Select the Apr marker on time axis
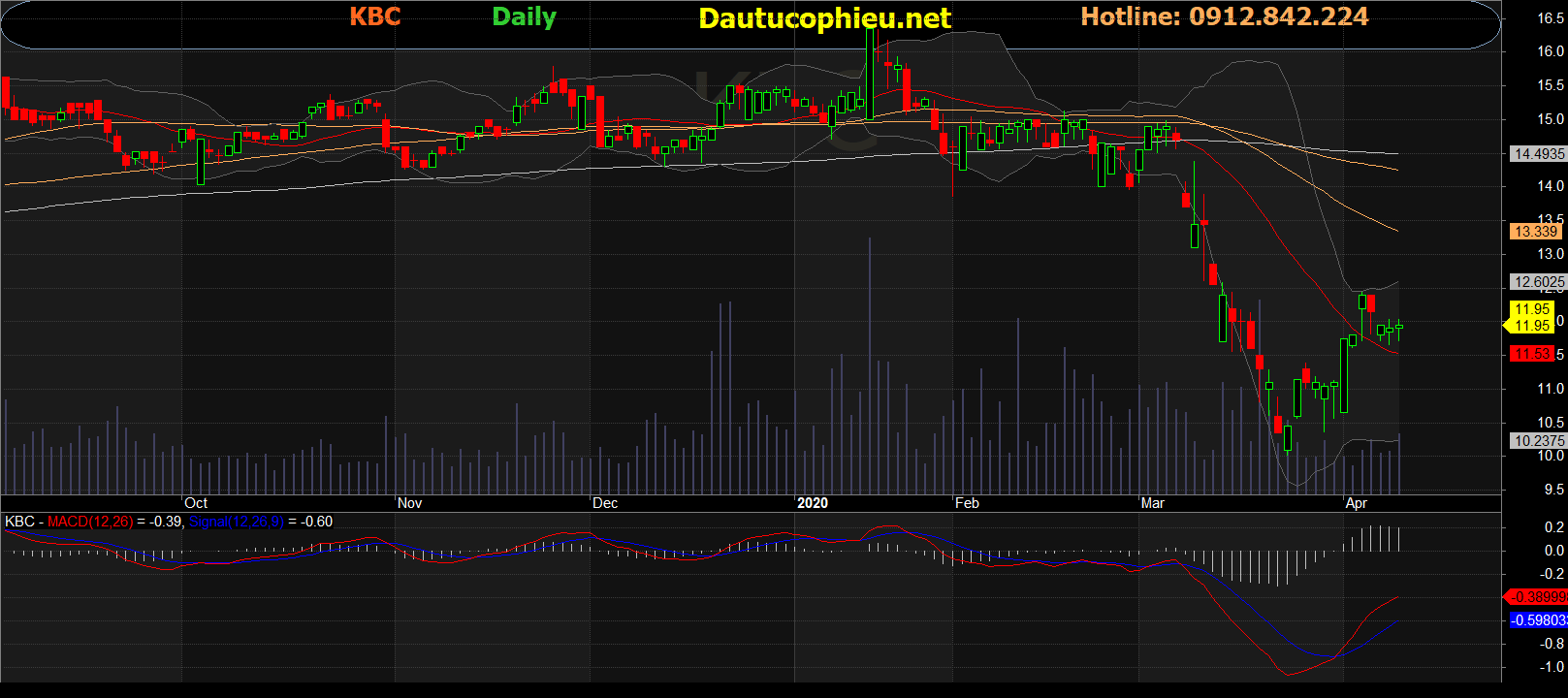 pyautogui.click(x=1357, y=503)
